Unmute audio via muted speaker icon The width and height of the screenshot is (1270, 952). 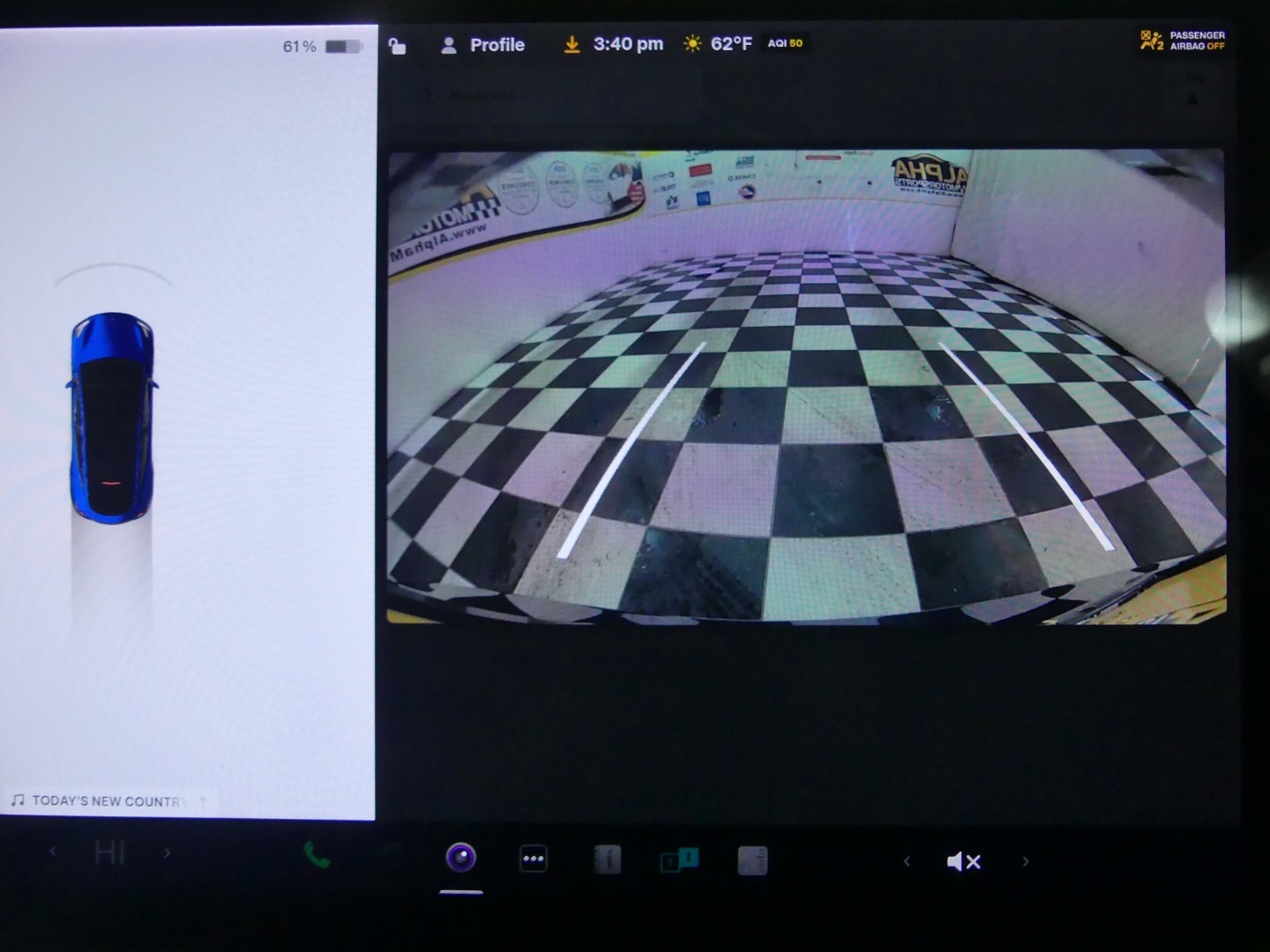pos(963,861)
